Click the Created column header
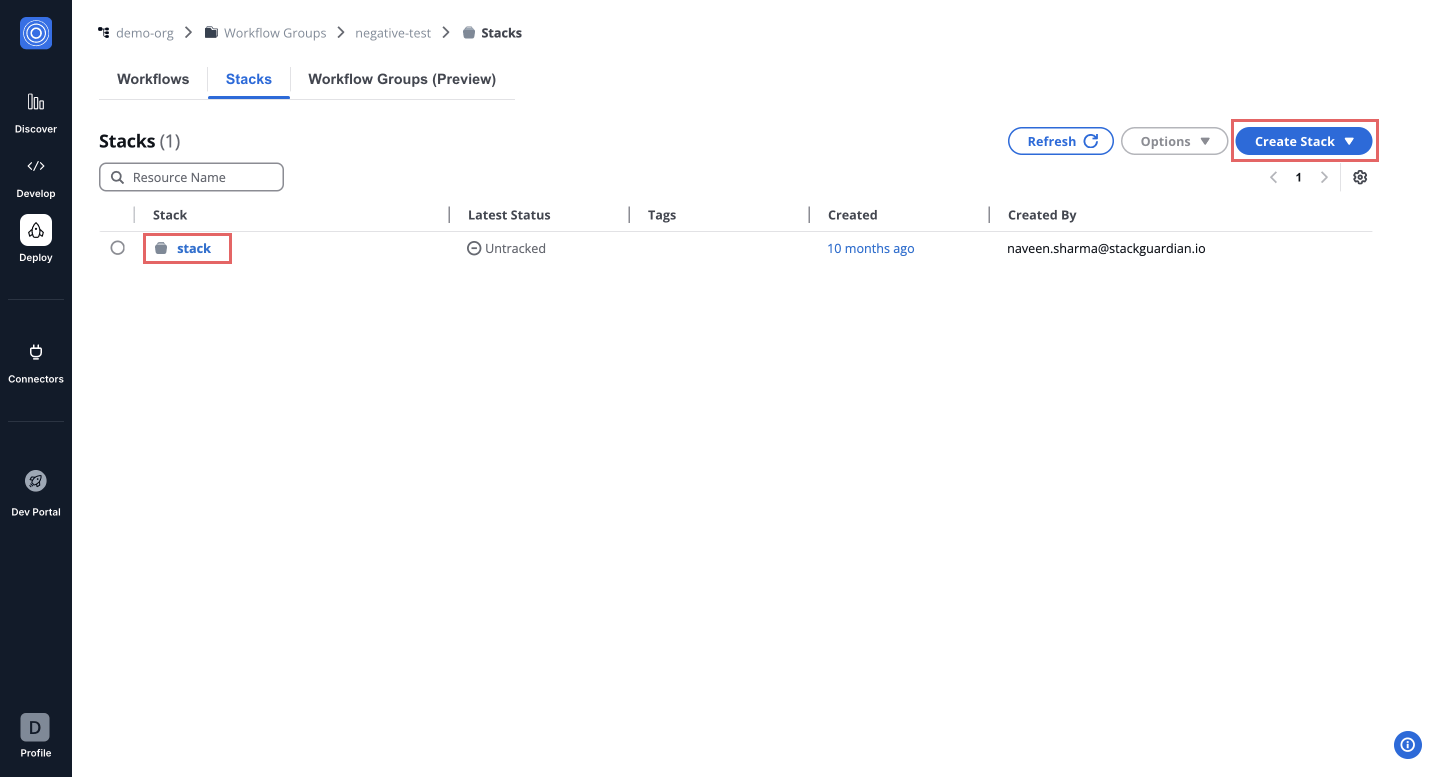 coord(852,215)
